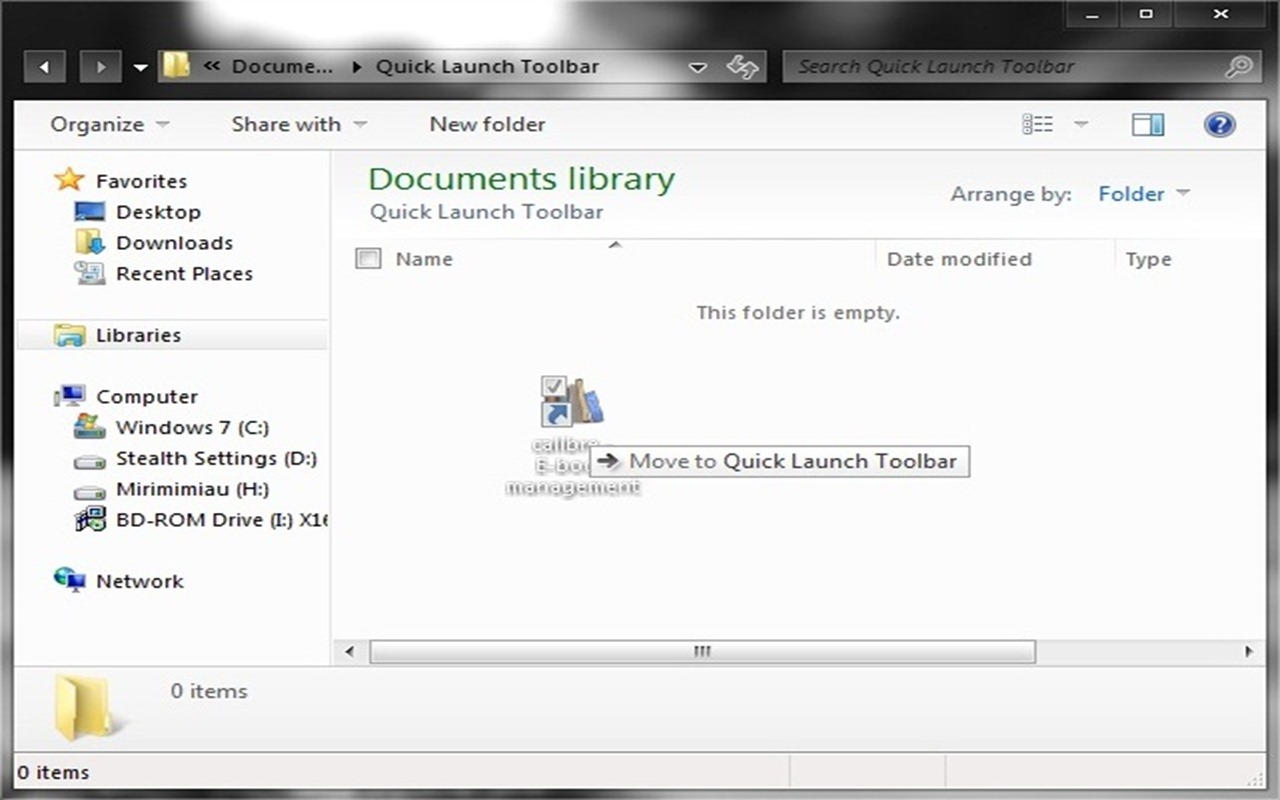Sort by the Name column header
This screenshot has height=800, width=1280.
424,259
